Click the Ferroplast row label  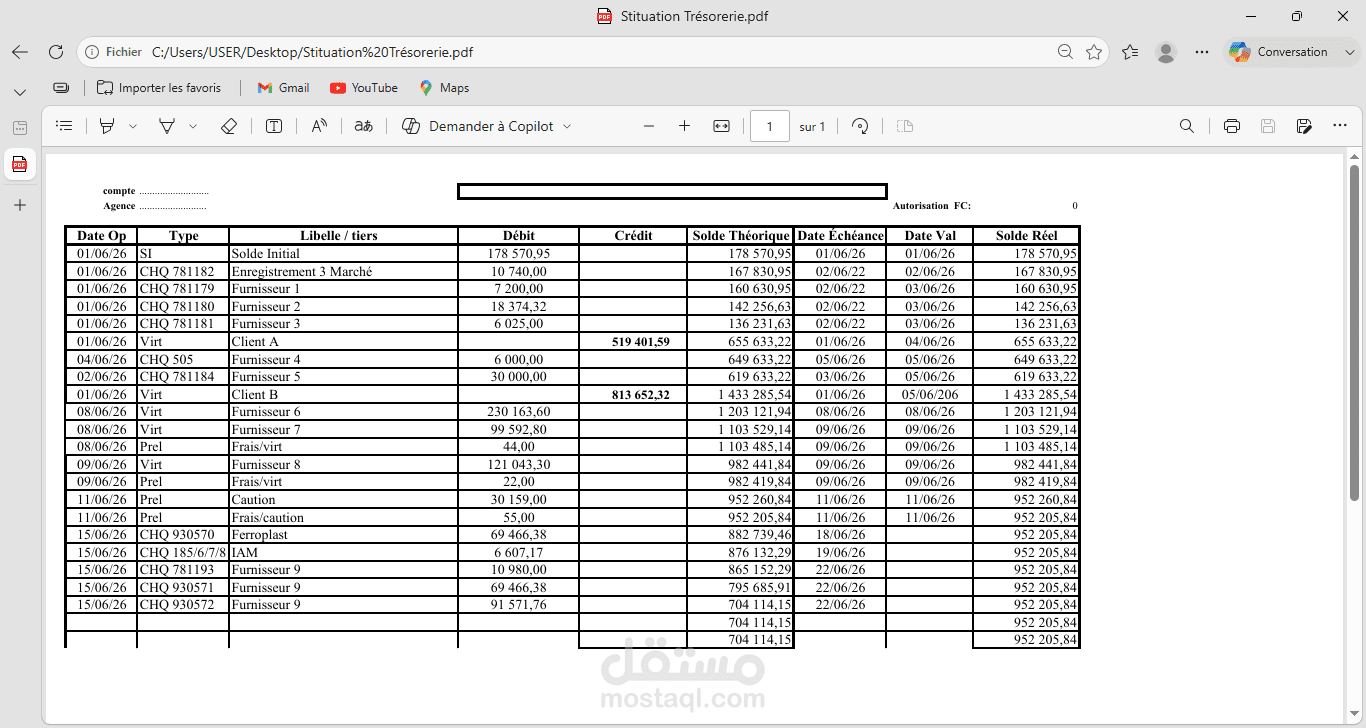point(258,535)
